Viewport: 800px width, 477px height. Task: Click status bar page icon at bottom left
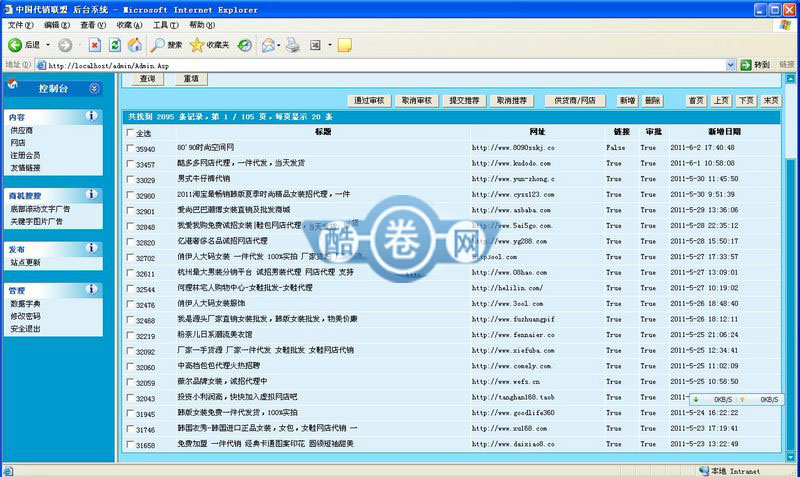tap(8, 471)
